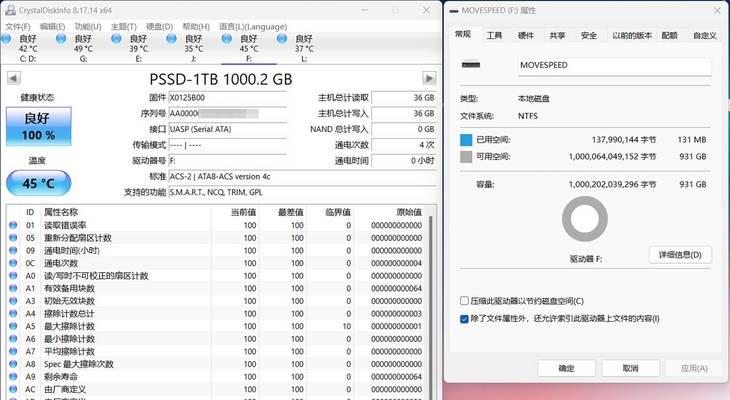This screenshot has width=730, height=400.
Task: Click status orb for attribute A6
Action: click(13, 339)
